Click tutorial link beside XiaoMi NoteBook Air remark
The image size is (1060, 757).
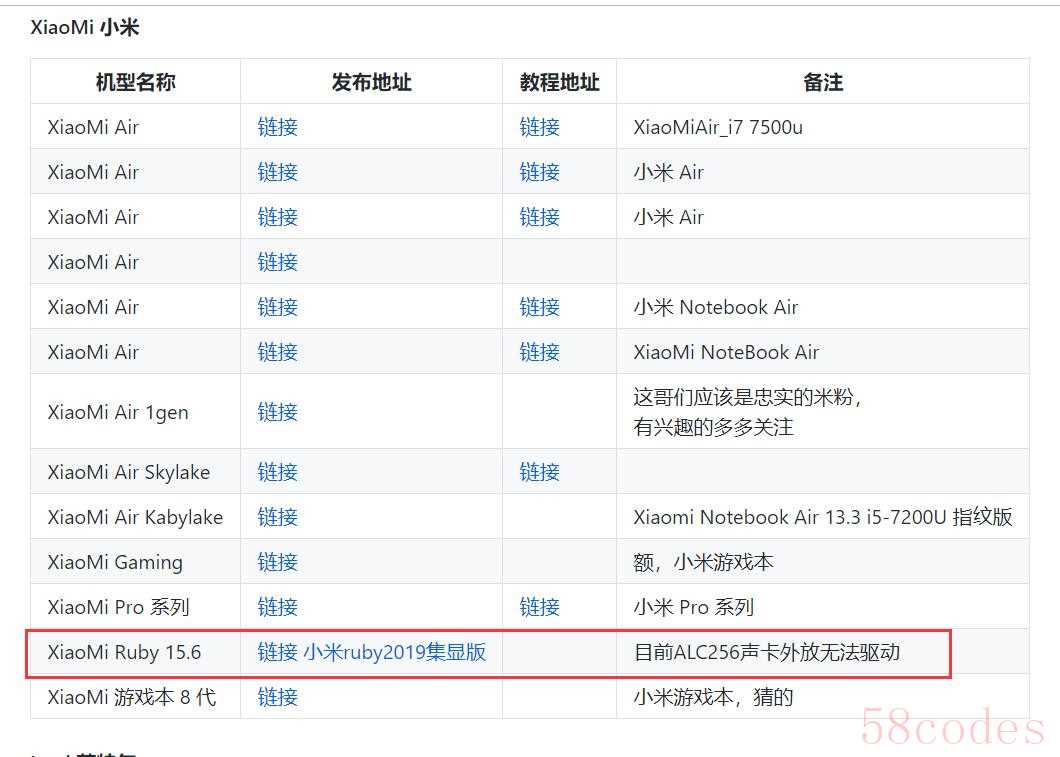point(539,352)
